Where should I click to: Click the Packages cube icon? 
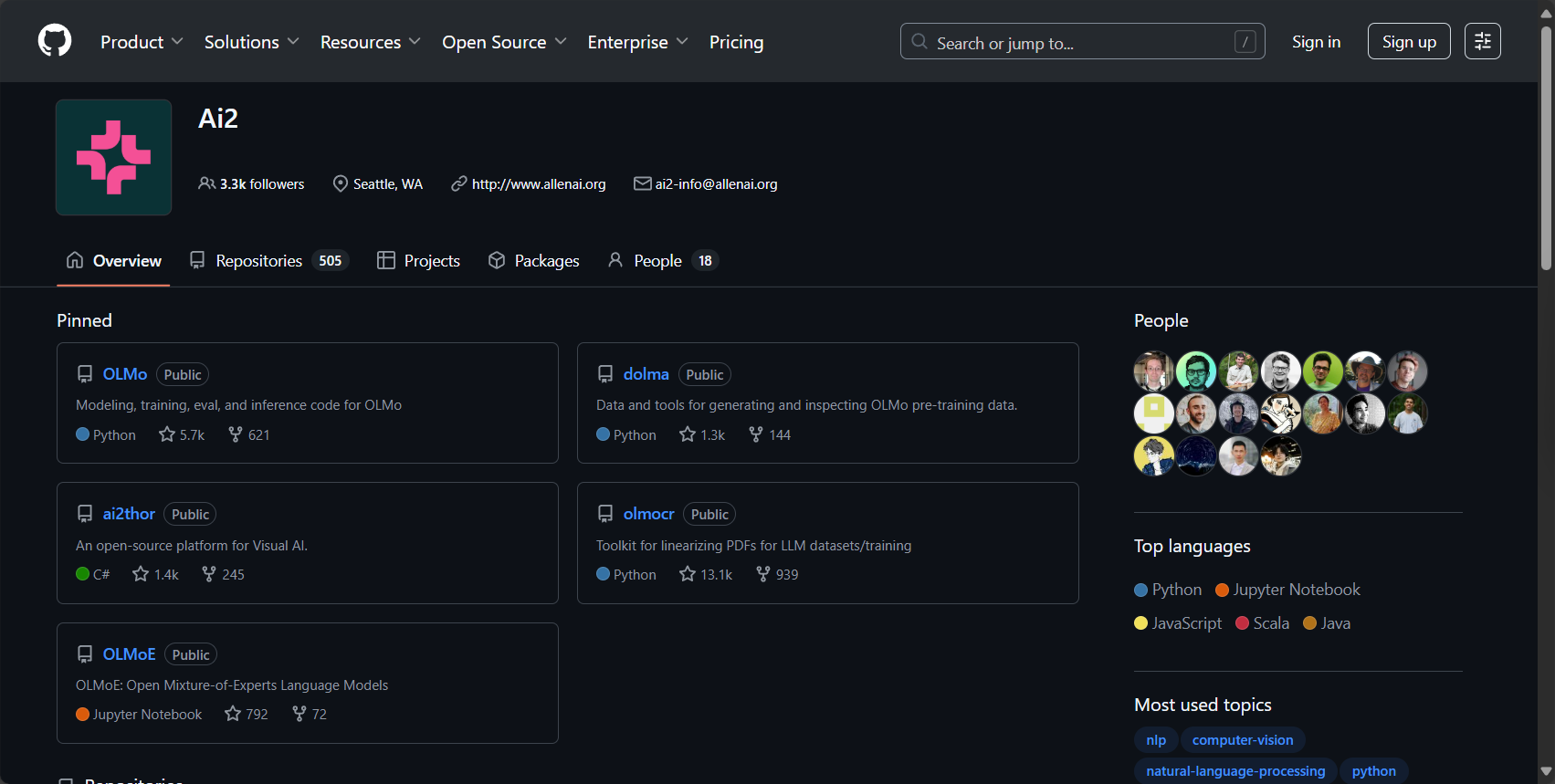[x=497, y=260]
